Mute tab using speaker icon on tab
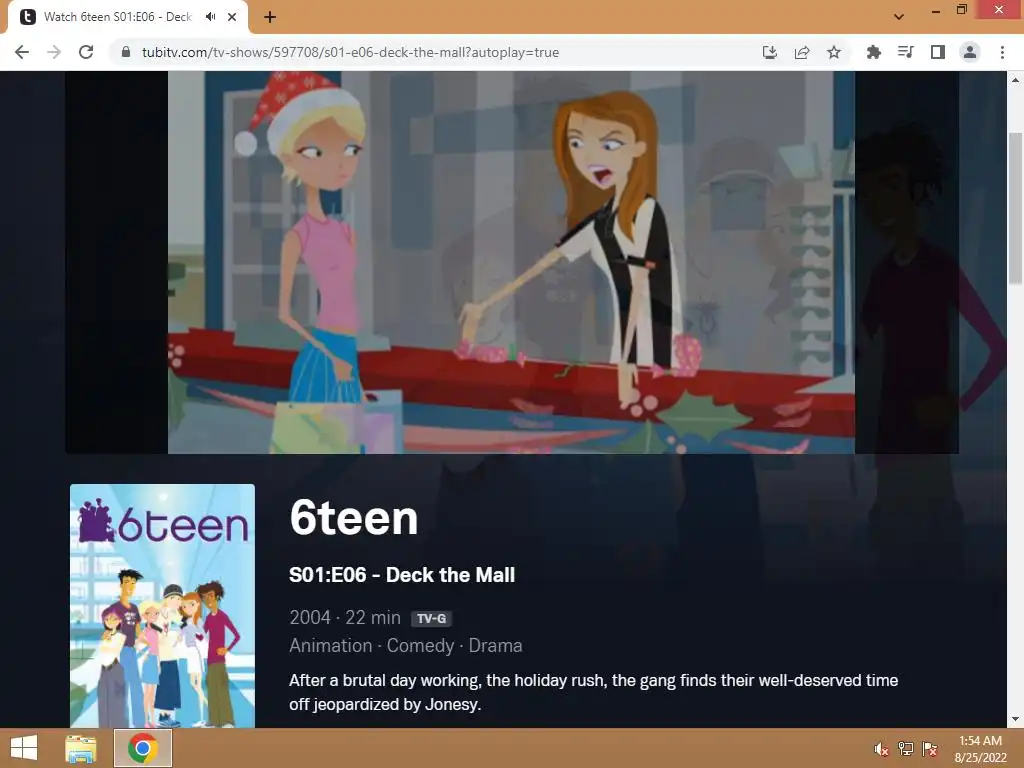This screenshot has height=768, width=1024. coord(210,17)
